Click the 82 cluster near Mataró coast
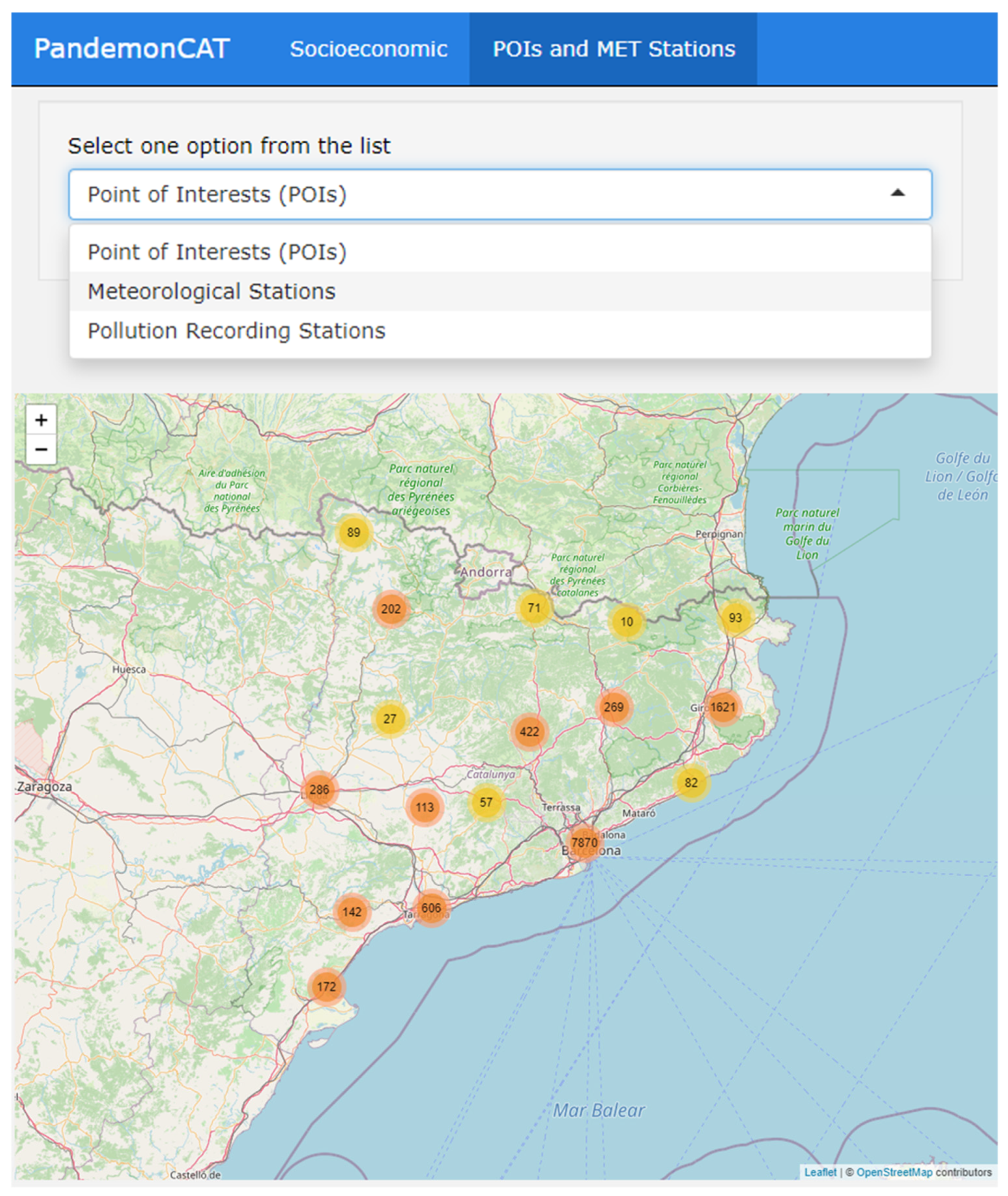The image size is (1008, 1196). pos(691,783)
